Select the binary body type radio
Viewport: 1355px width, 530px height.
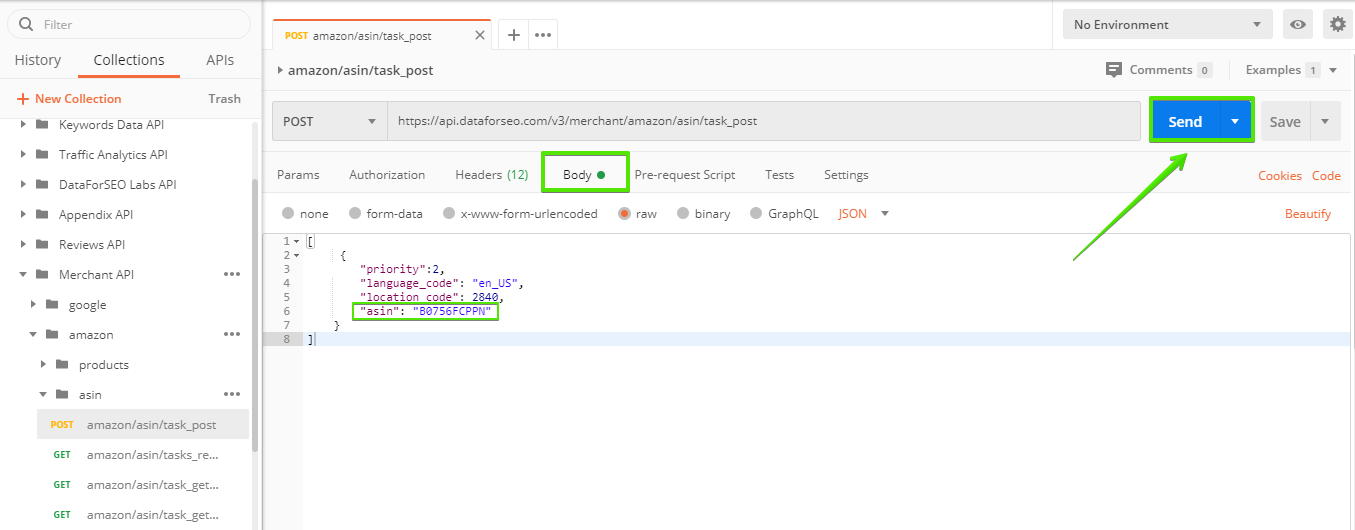point(683,213)
